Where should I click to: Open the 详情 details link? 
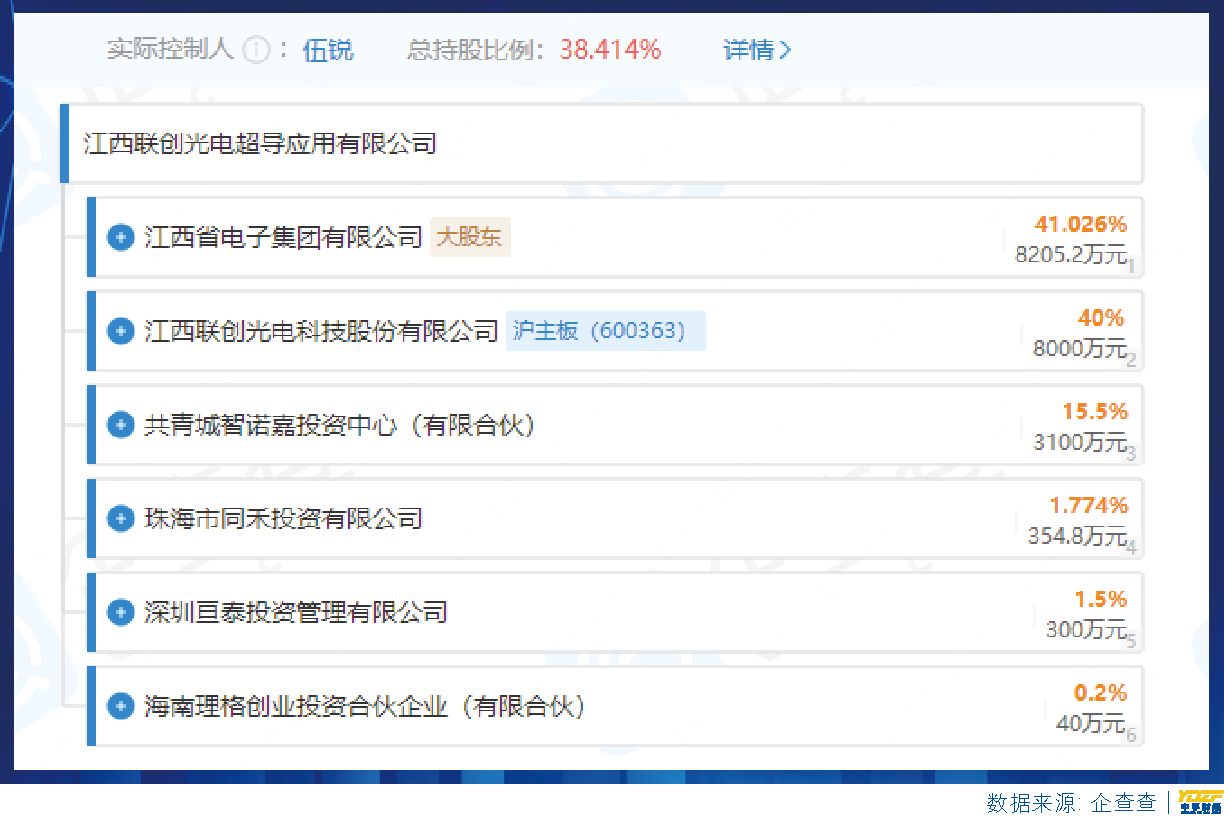757,50
